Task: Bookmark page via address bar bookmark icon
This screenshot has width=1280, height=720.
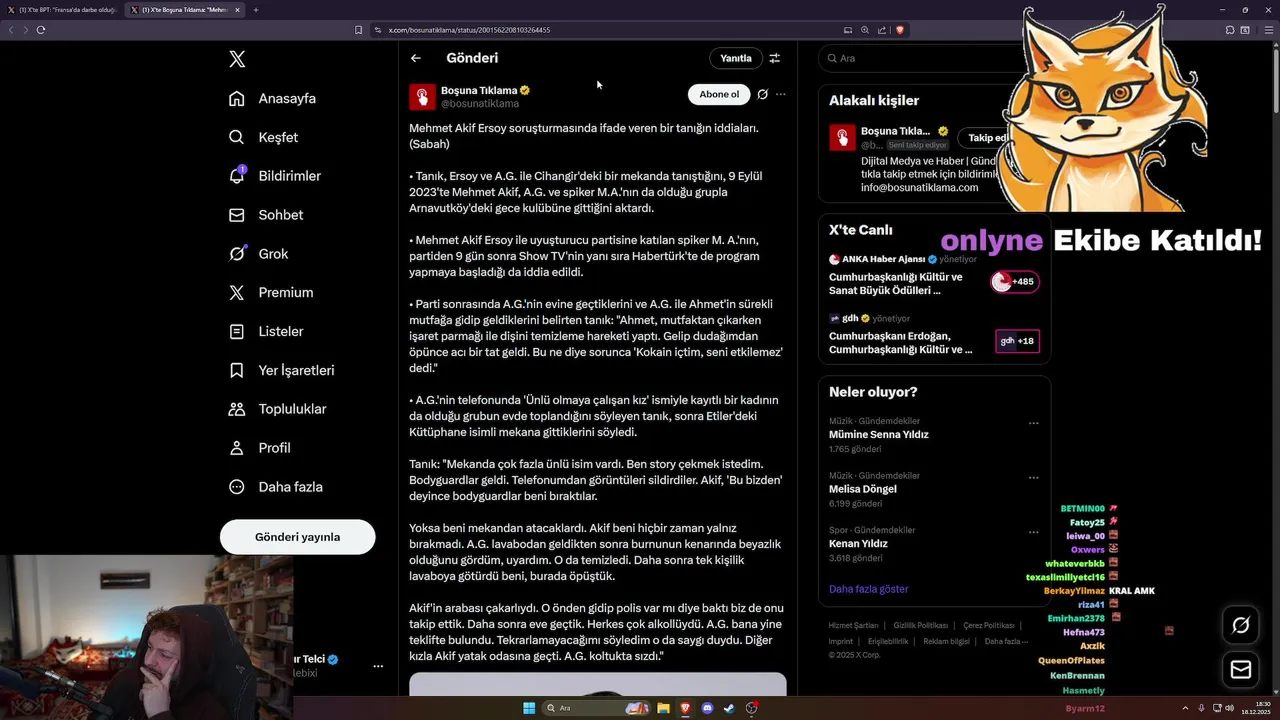Action: 358,30
